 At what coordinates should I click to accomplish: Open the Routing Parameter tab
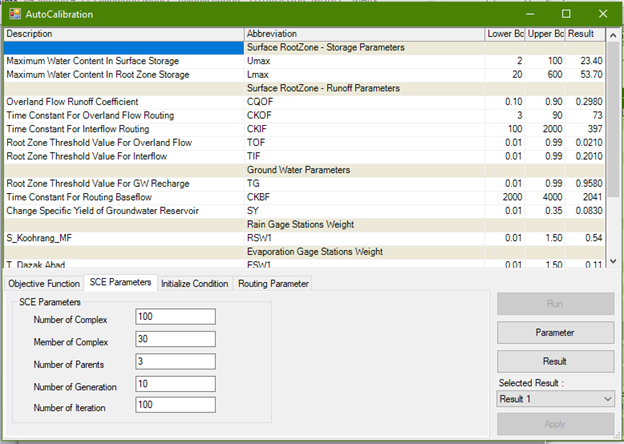click(x=272, y=284)
